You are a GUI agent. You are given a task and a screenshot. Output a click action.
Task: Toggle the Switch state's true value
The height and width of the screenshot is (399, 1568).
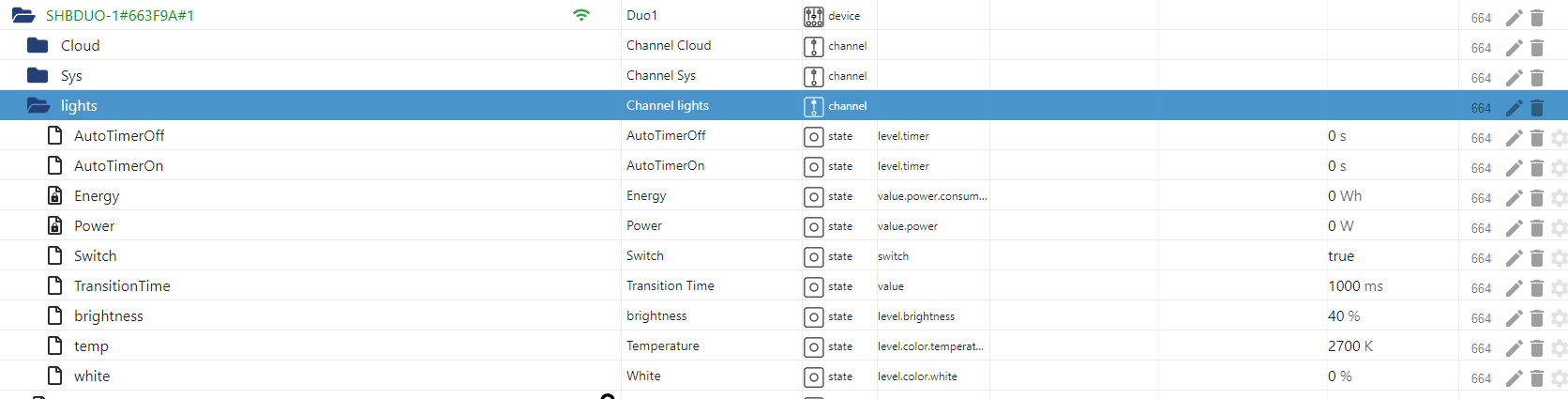(1341, 256)
